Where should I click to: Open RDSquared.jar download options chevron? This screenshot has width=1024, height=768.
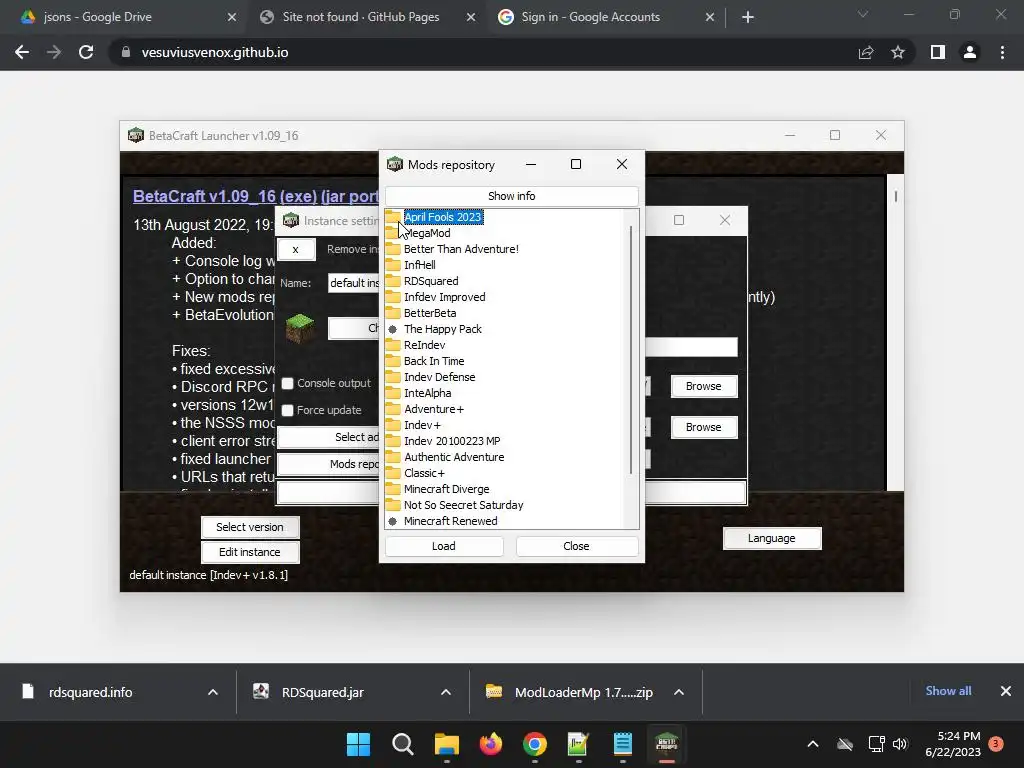[446, 692]
